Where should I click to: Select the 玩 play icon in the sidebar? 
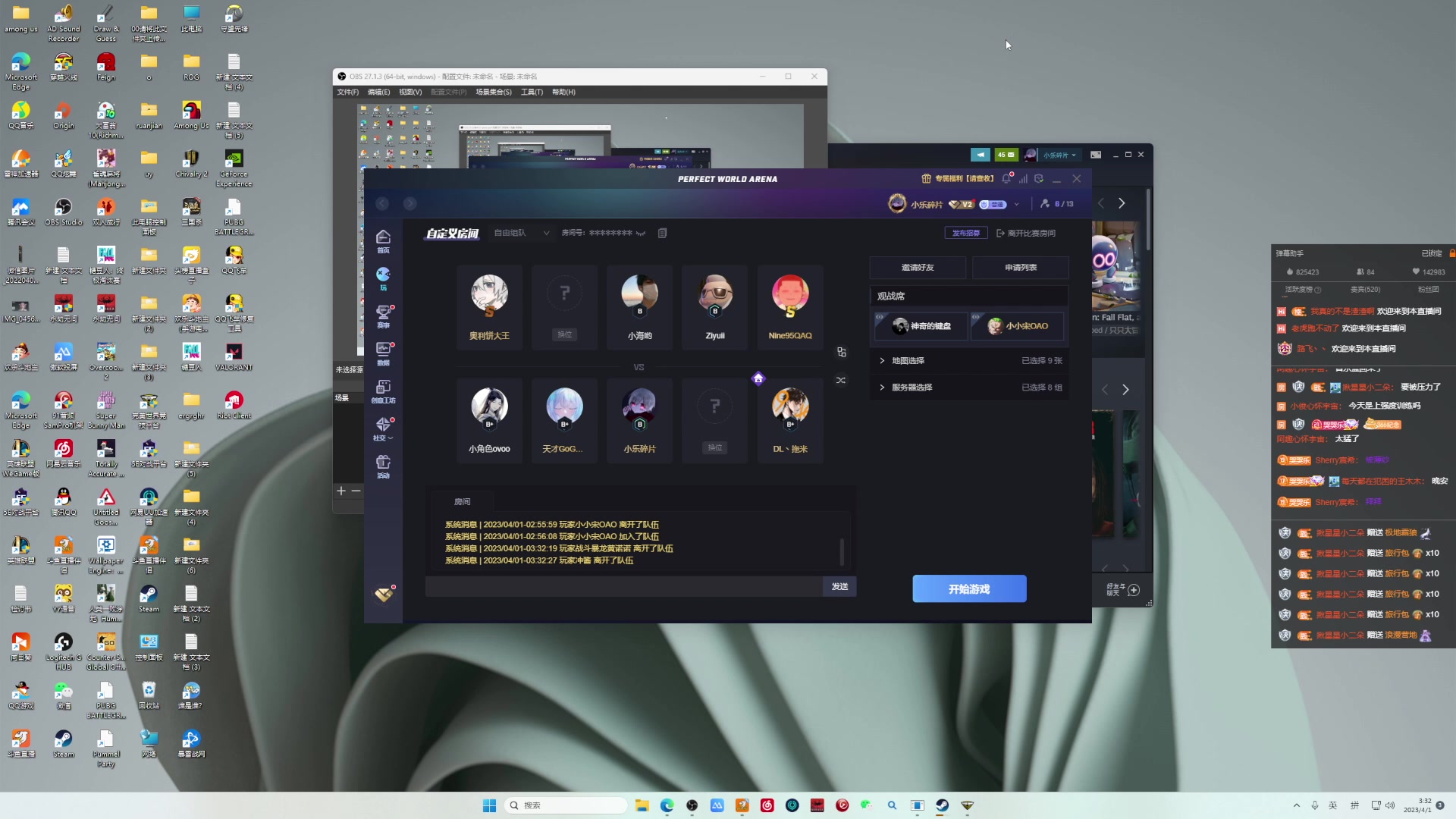383,278
